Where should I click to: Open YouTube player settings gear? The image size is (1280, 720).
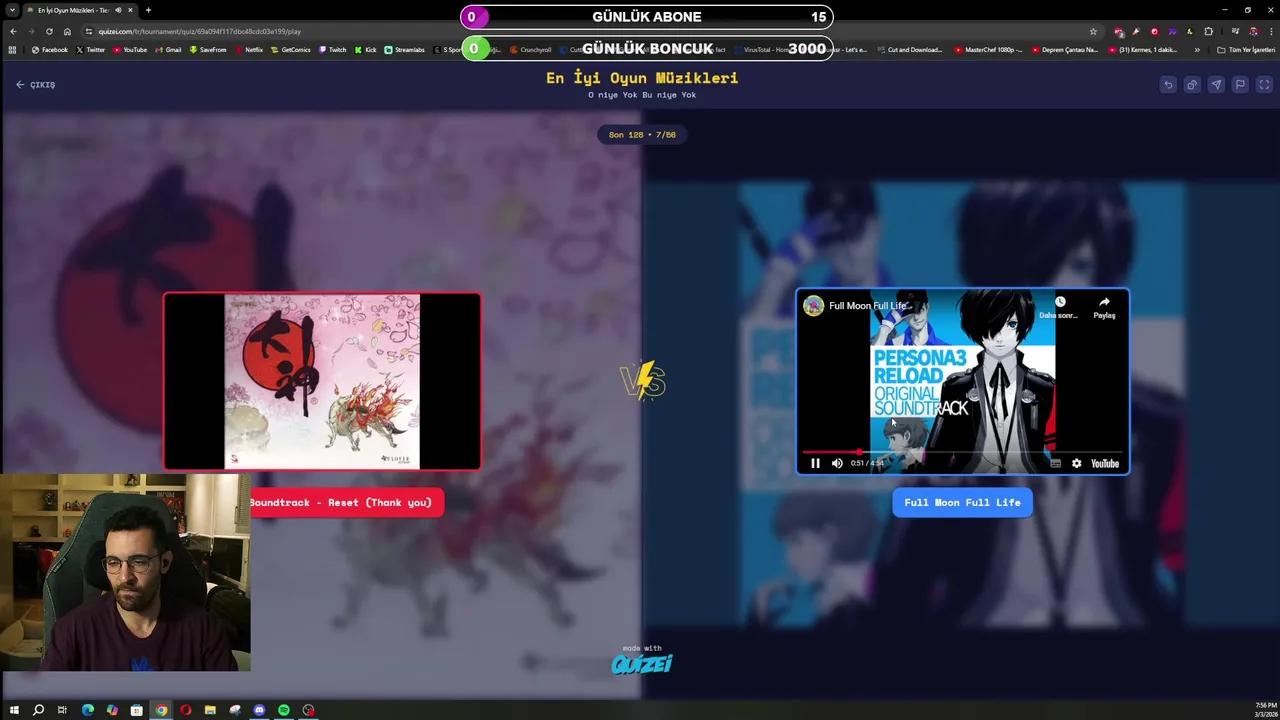tap(1076, 463)
